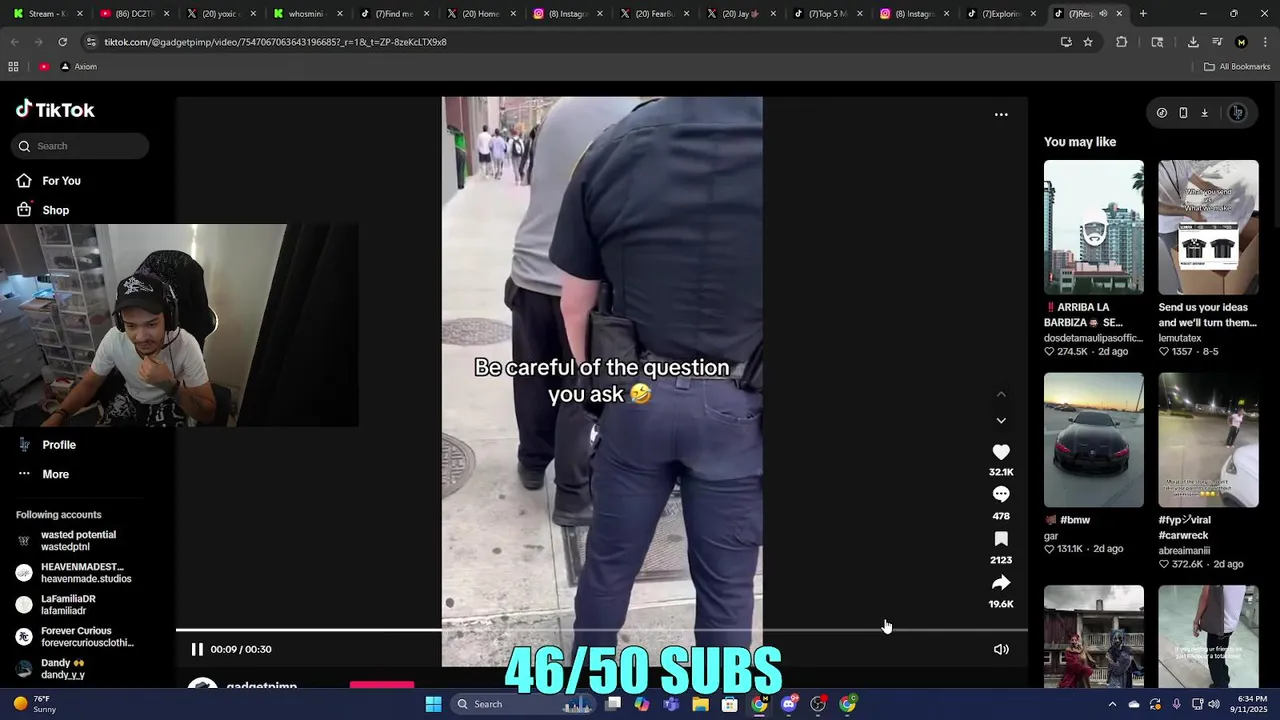Image resolution: width=1280 pixels, height=720 pixels.
Task: Open the Windows Start menu
Action: coord(433,704)
